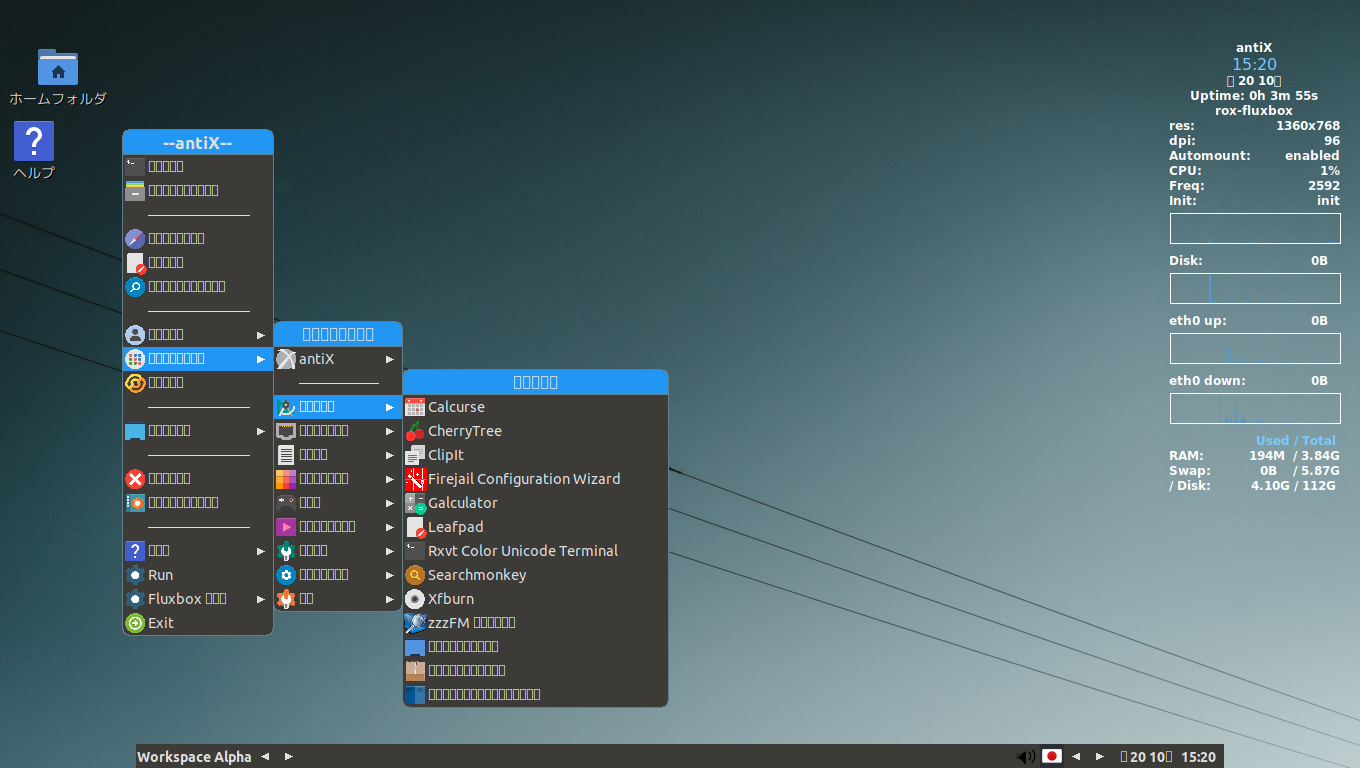This screenshot has width=1360, height=768.
Task: Click the "rox-fluxbox" text in the monitor
Action: [x=1254, y=111]
